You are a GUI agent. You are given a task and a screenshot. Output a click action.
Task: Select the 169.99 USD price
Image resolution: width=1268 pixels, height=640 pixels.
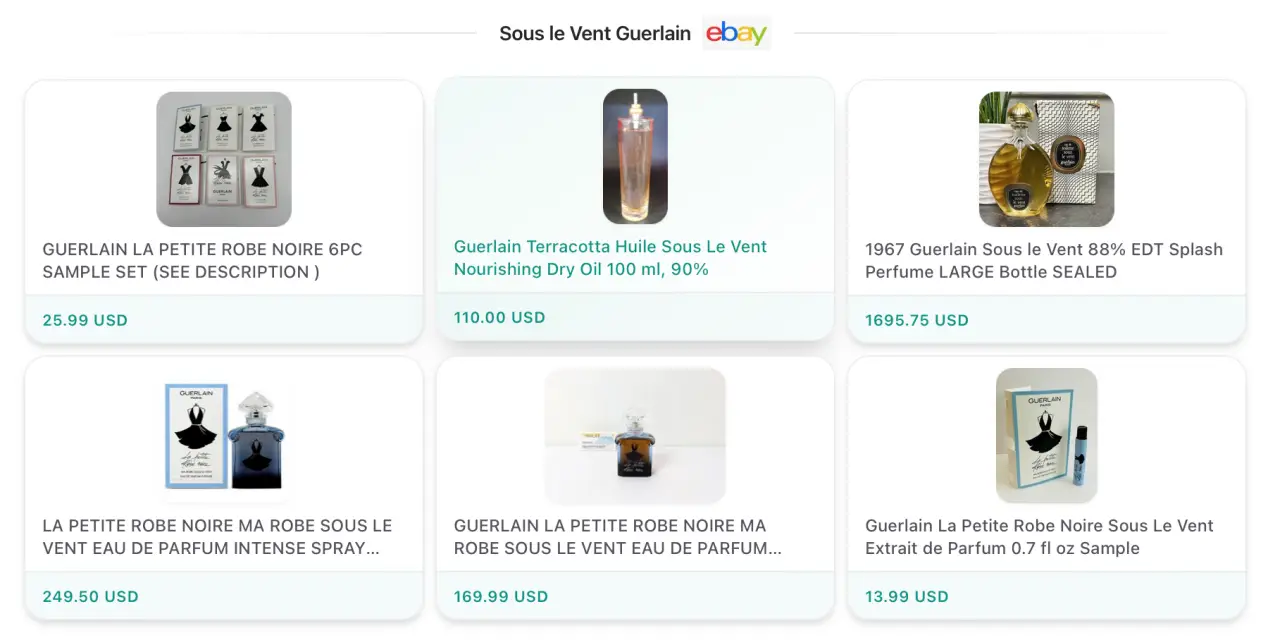(x=501, y=597)
